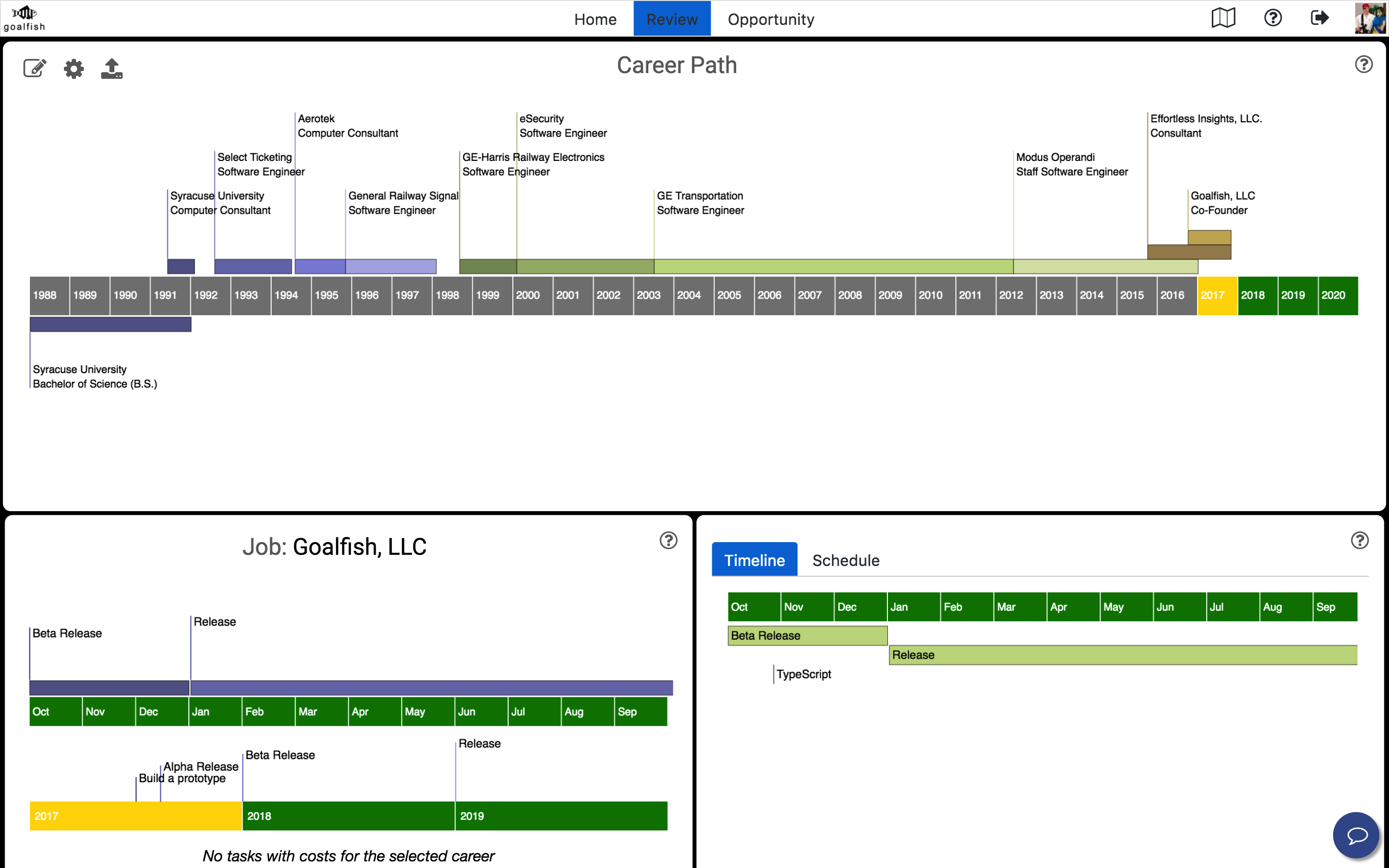Click the General Railway Signal career bar

[391, 266]
